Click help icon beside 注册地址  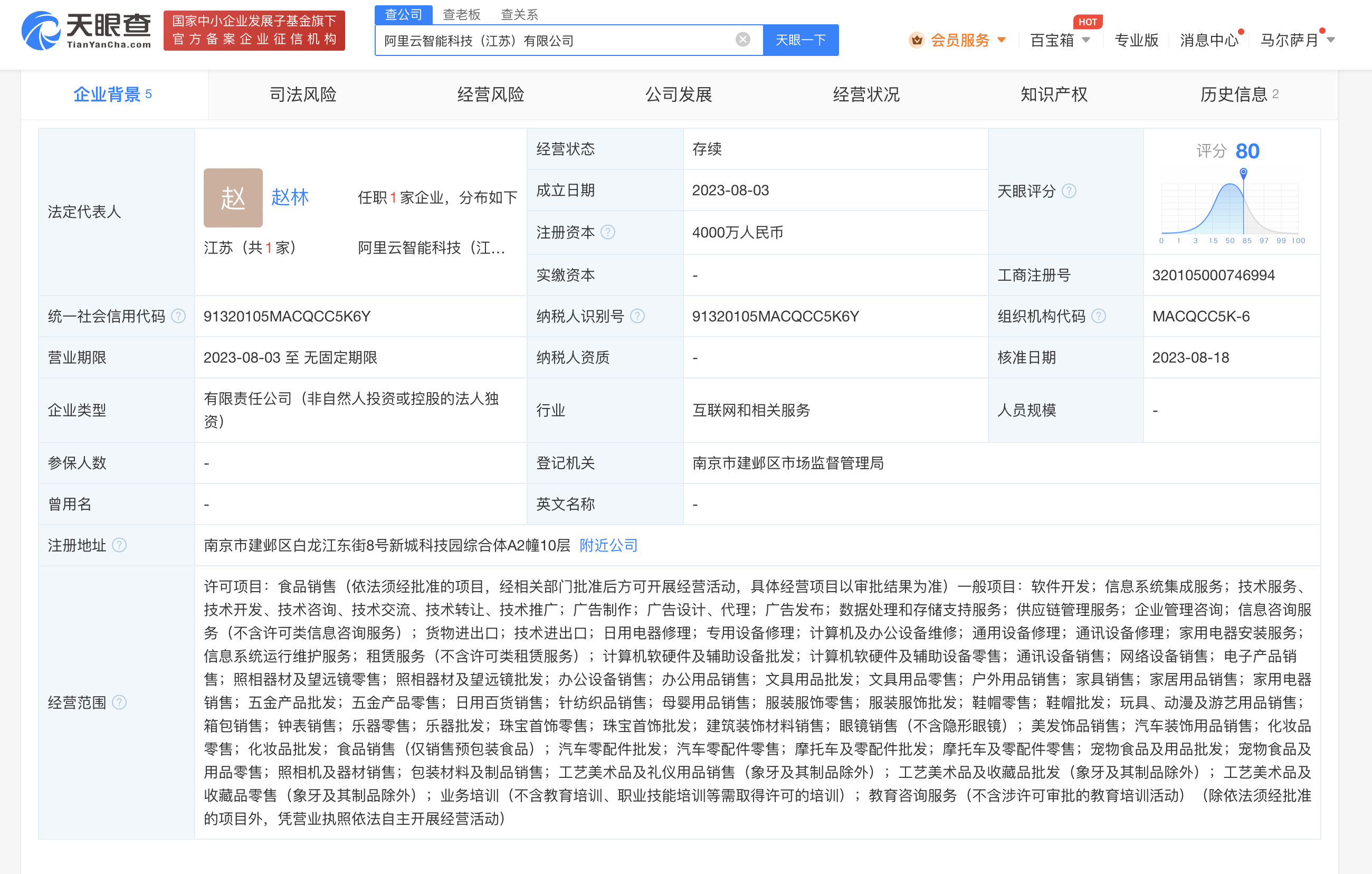(x=120, y=545)
